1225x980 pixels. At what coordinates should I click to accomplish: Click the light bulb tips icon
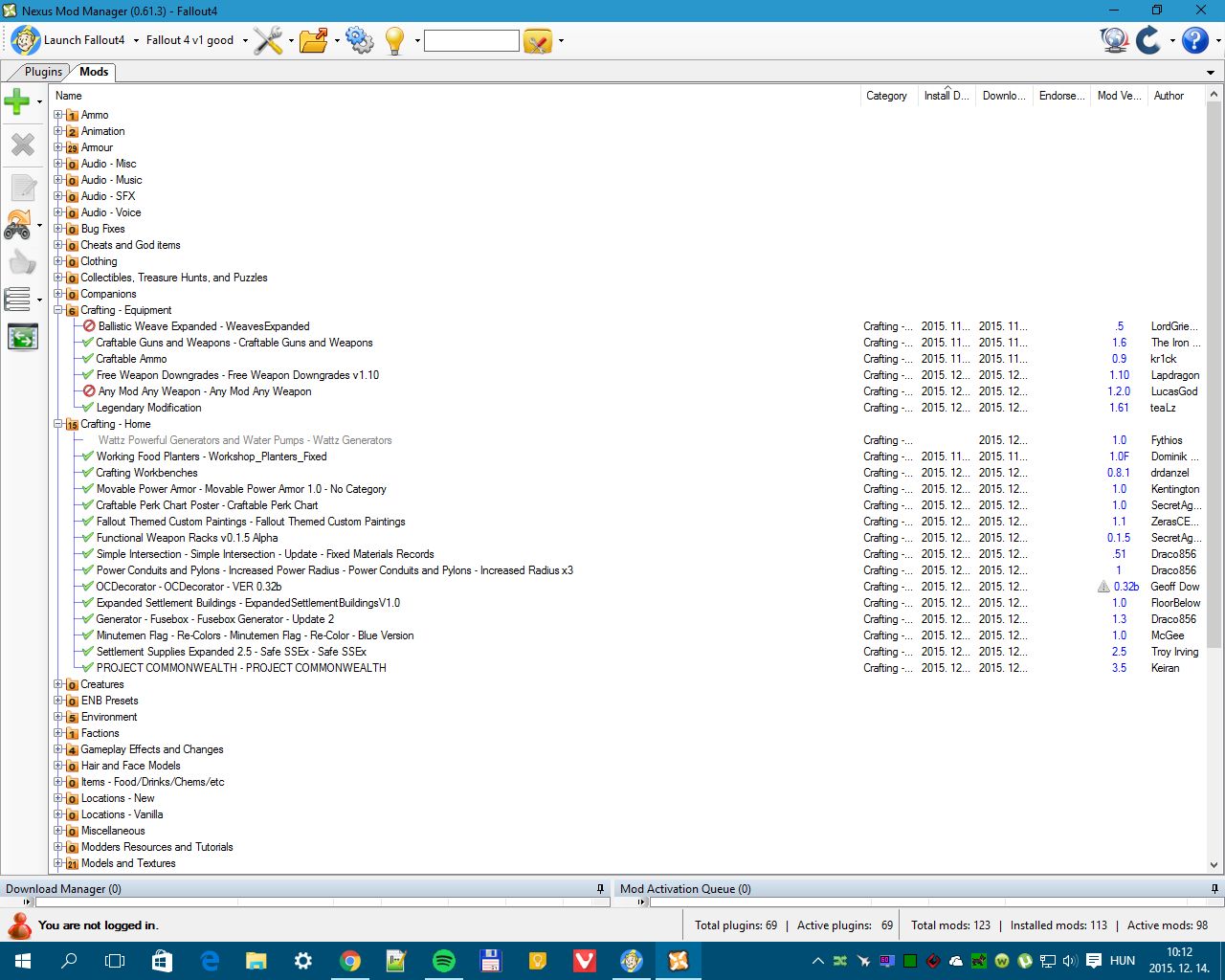[394, 40]
